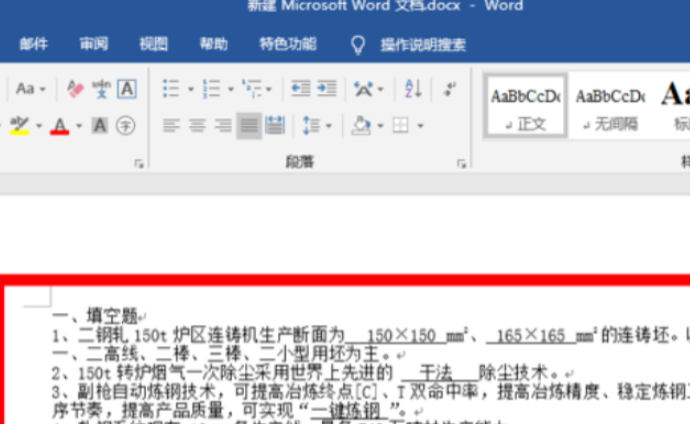Apply the 无间隔 style
Screen dimensions: 690x424
point(611,106)
